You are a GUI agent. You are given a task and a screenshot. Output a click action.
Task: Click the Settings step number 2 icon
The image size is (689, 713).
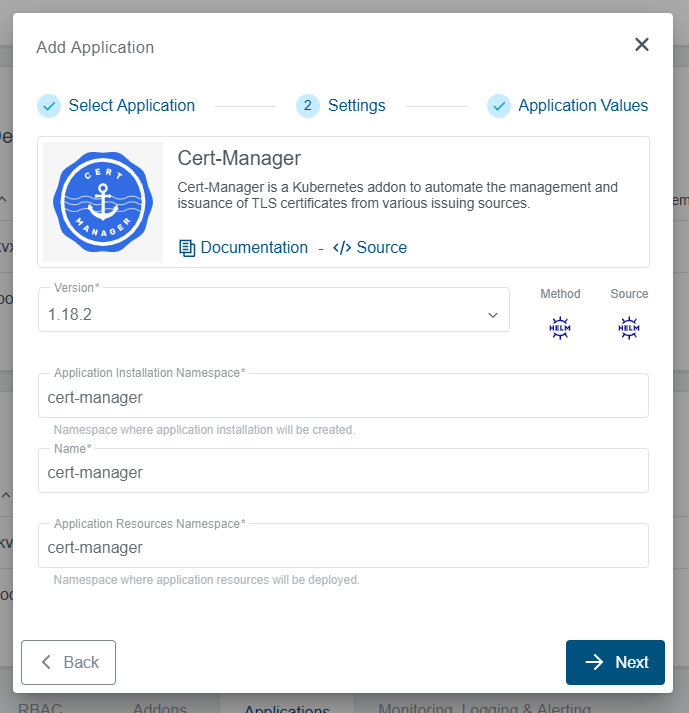pos(308,106)
